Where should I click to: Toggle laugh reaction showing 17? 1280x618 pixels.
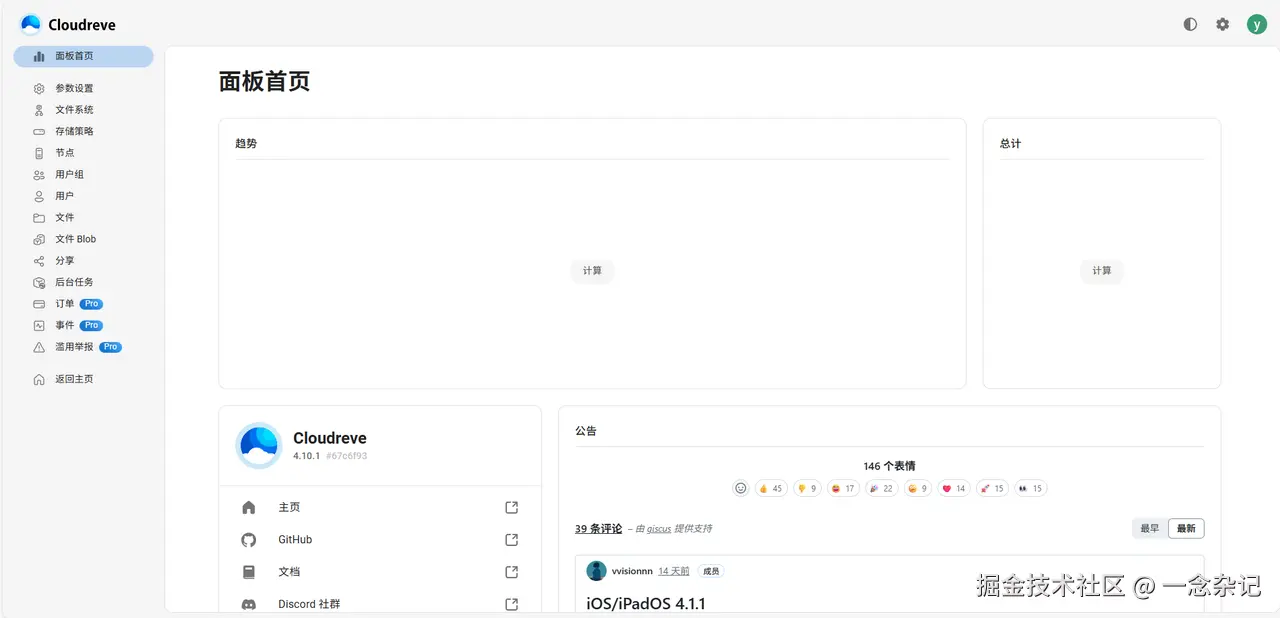843,488
